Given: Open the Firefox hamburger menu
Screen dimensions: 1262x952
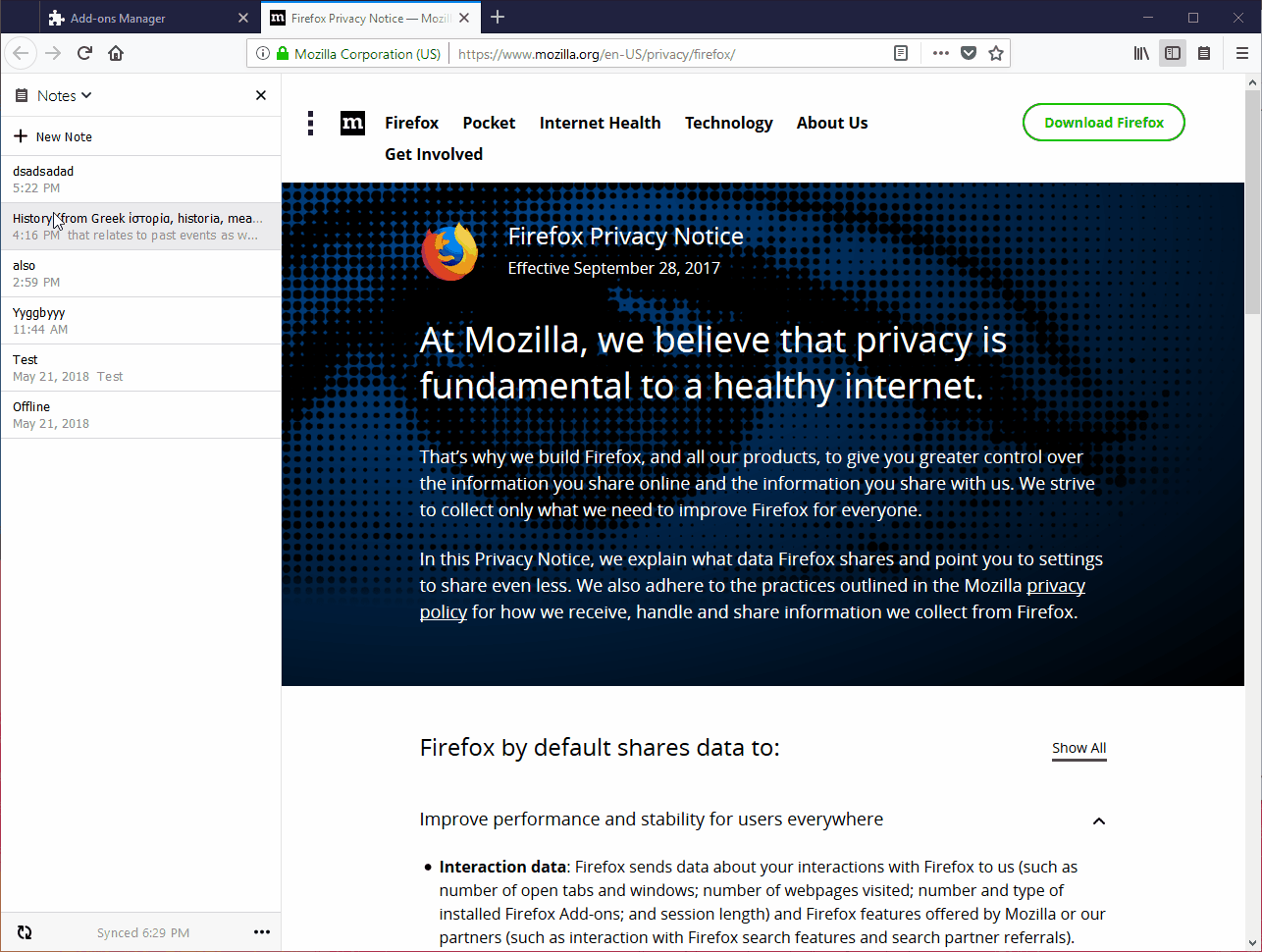Looking at the screenshot, I should pos(1242,53).
